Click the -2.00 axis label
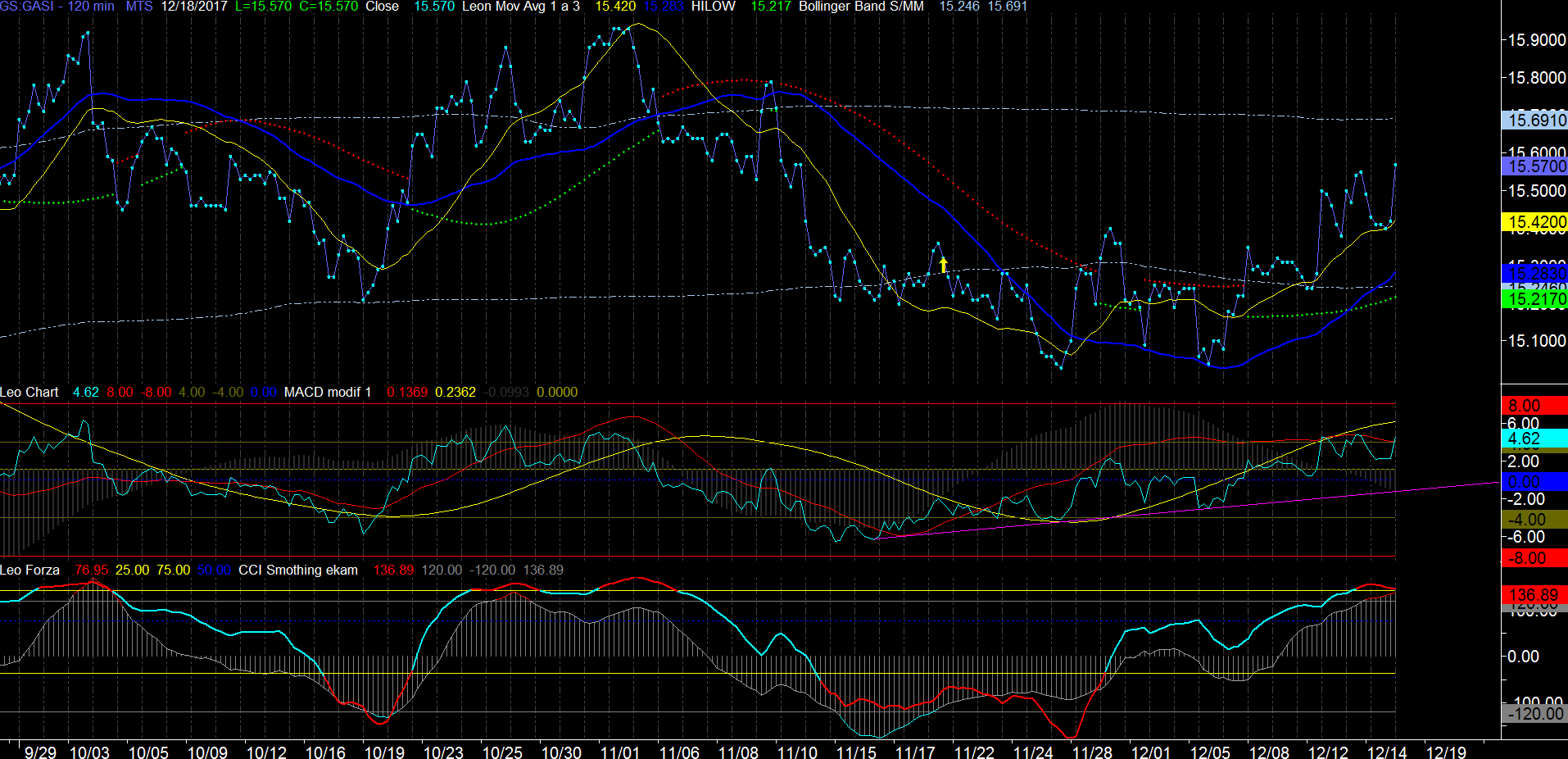The height and width of the screenshot is (759, 1568). 1526,499
